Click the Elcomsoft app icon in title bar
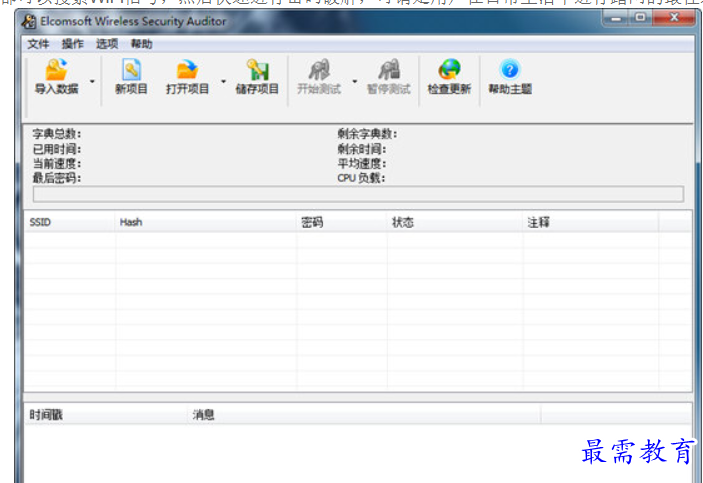Viewport: 703px width, 483px height. 29,22
